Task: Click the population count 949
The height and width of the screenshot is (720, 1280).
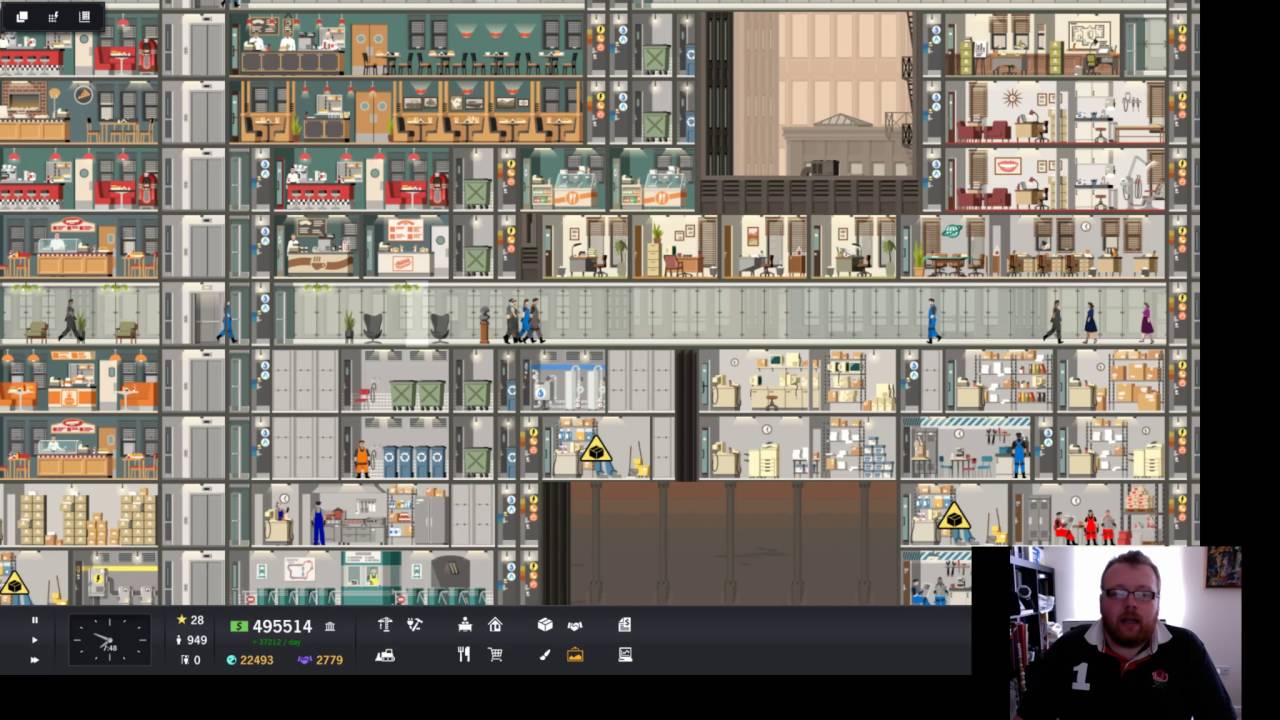Action: (x=190, y=640)
